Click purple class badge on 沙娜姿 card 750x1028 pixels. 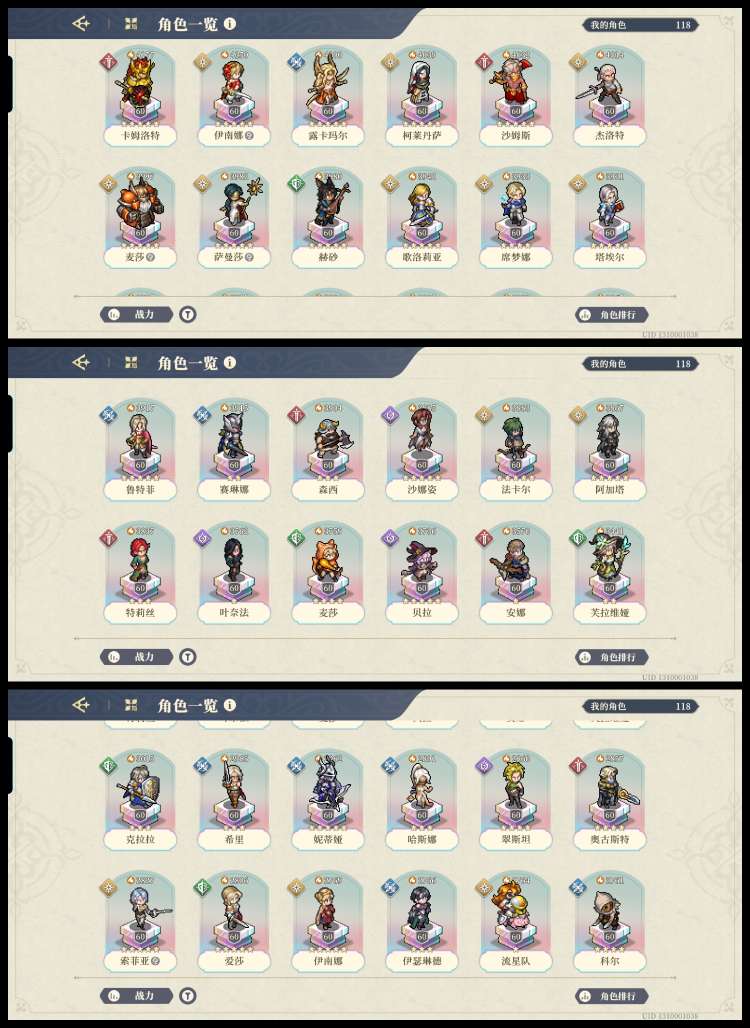[390, 415]
